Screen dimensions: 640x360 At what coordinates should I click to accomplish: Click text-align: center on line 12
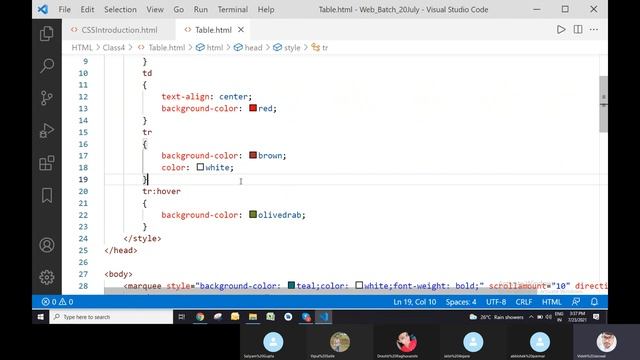pos(207,97)
